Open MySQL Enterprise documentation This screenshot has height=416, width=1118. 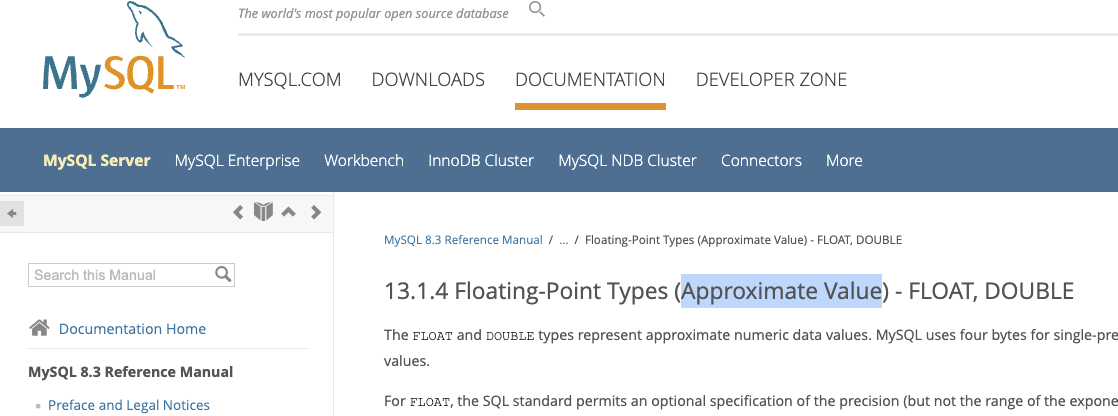pos(237,161)
